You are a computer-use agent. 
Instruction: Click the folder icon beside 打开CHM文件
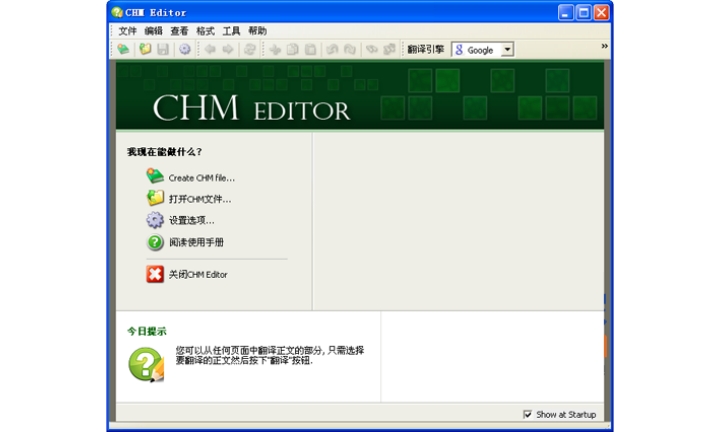[x=155, y=198]
